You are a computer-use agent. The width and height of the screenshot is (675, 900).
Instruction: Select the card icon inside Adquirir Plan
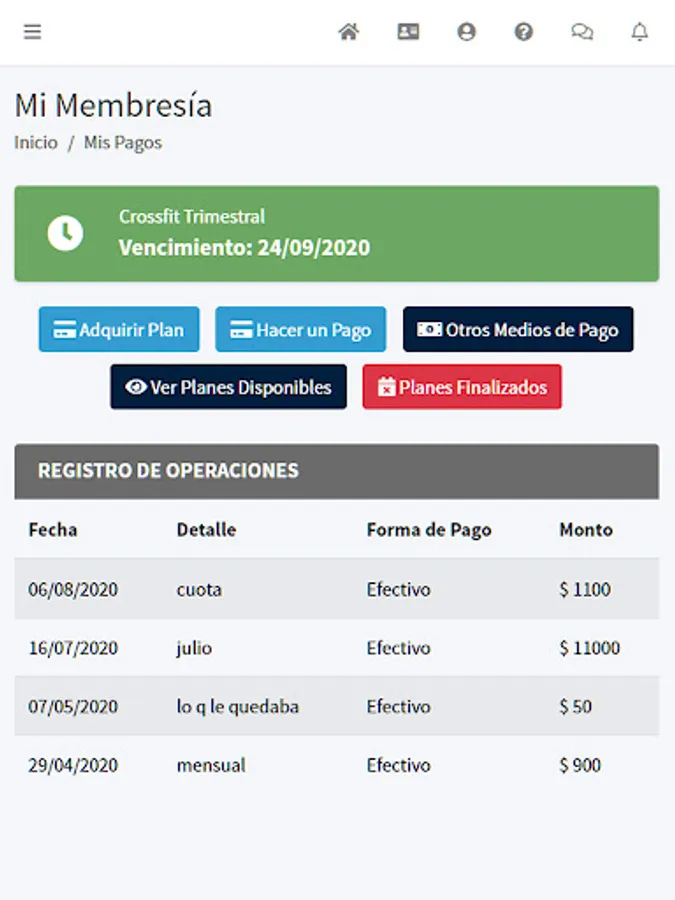tap(66, 329)
